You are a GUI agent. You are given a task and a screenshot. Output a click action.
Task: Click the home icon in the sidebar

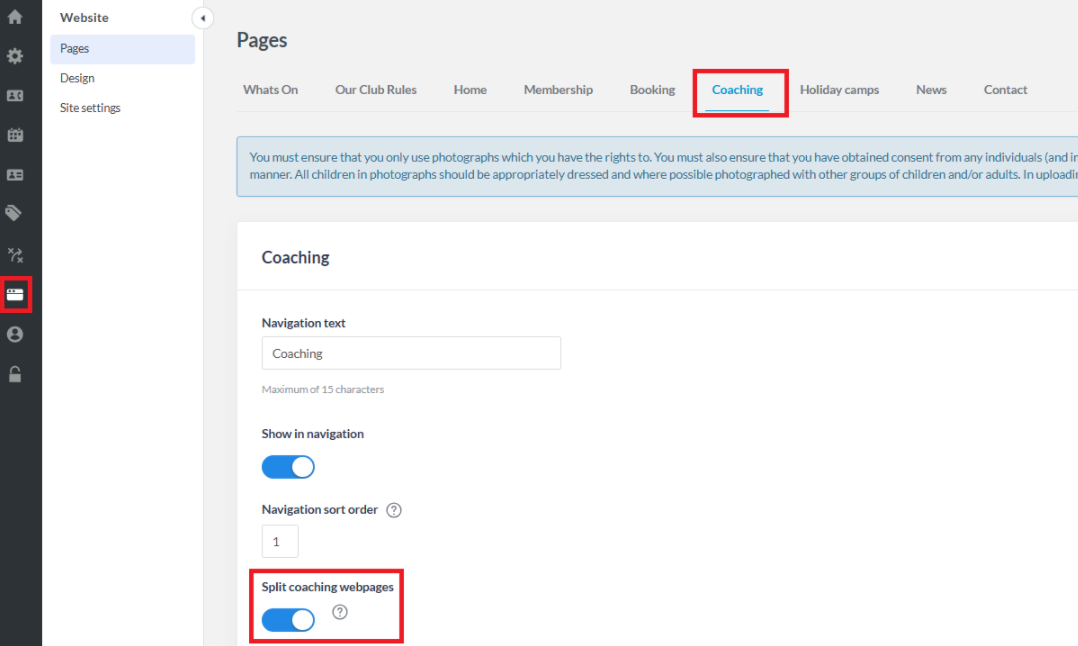point(15,17)
